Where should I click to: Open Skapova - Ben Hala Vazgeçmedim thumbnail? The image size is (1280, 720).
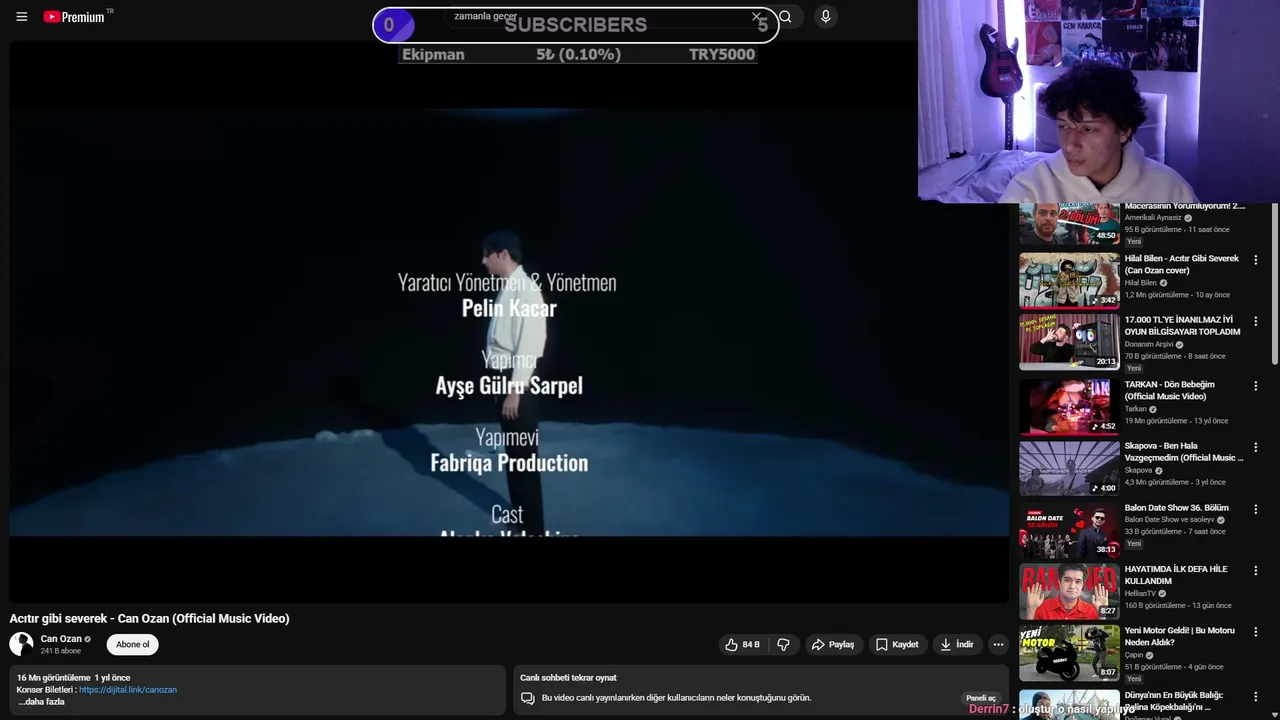1069,468
